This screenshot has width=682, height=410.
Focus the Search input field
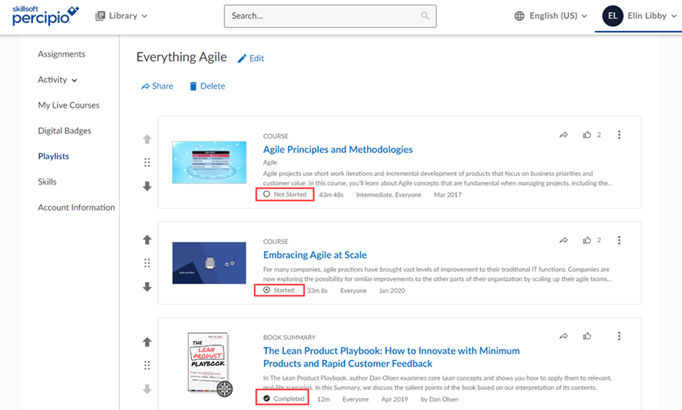click(x=330, y=16)
